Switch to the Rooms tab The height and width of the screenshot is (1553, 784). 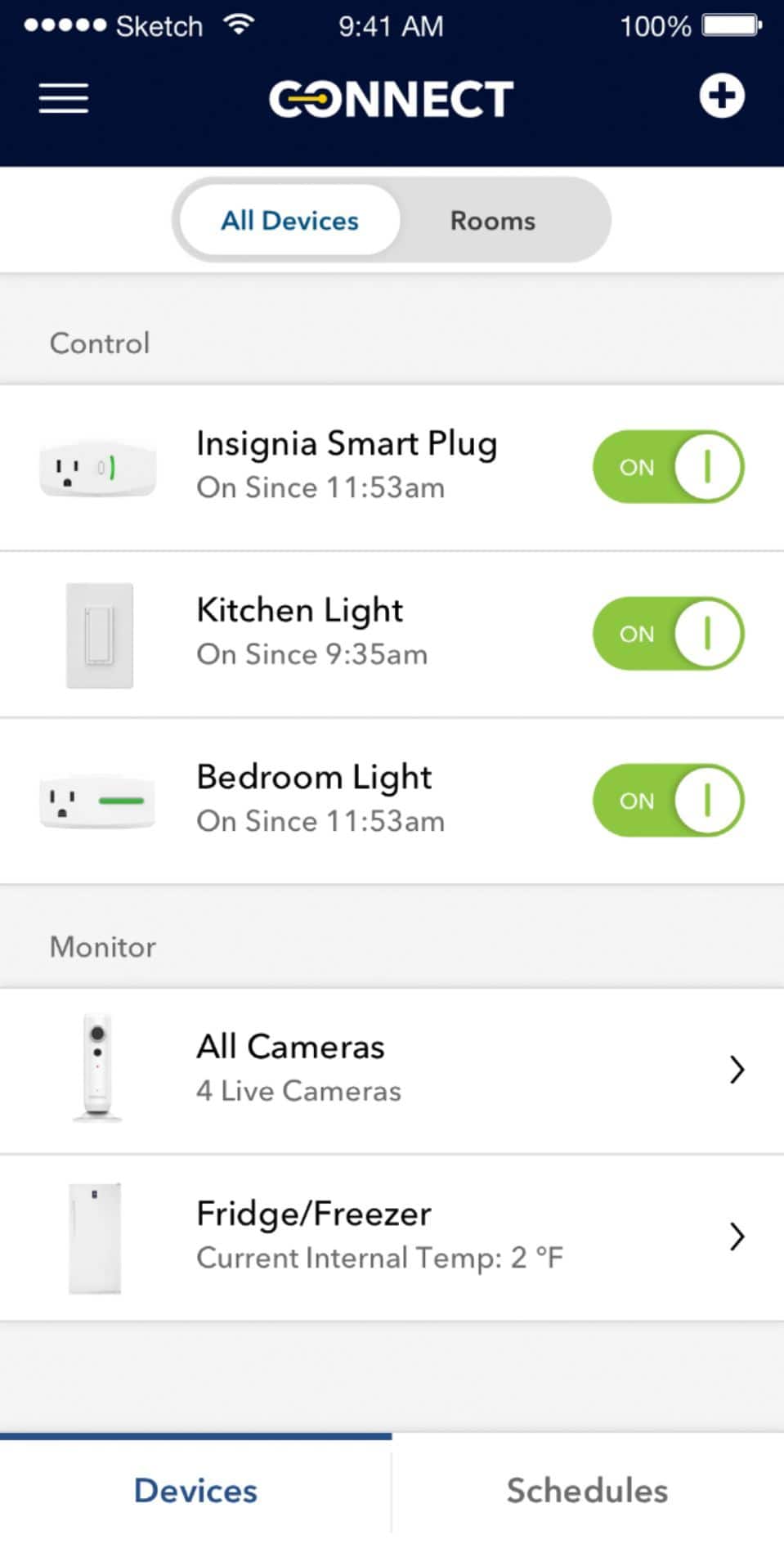tap(492, 221)
